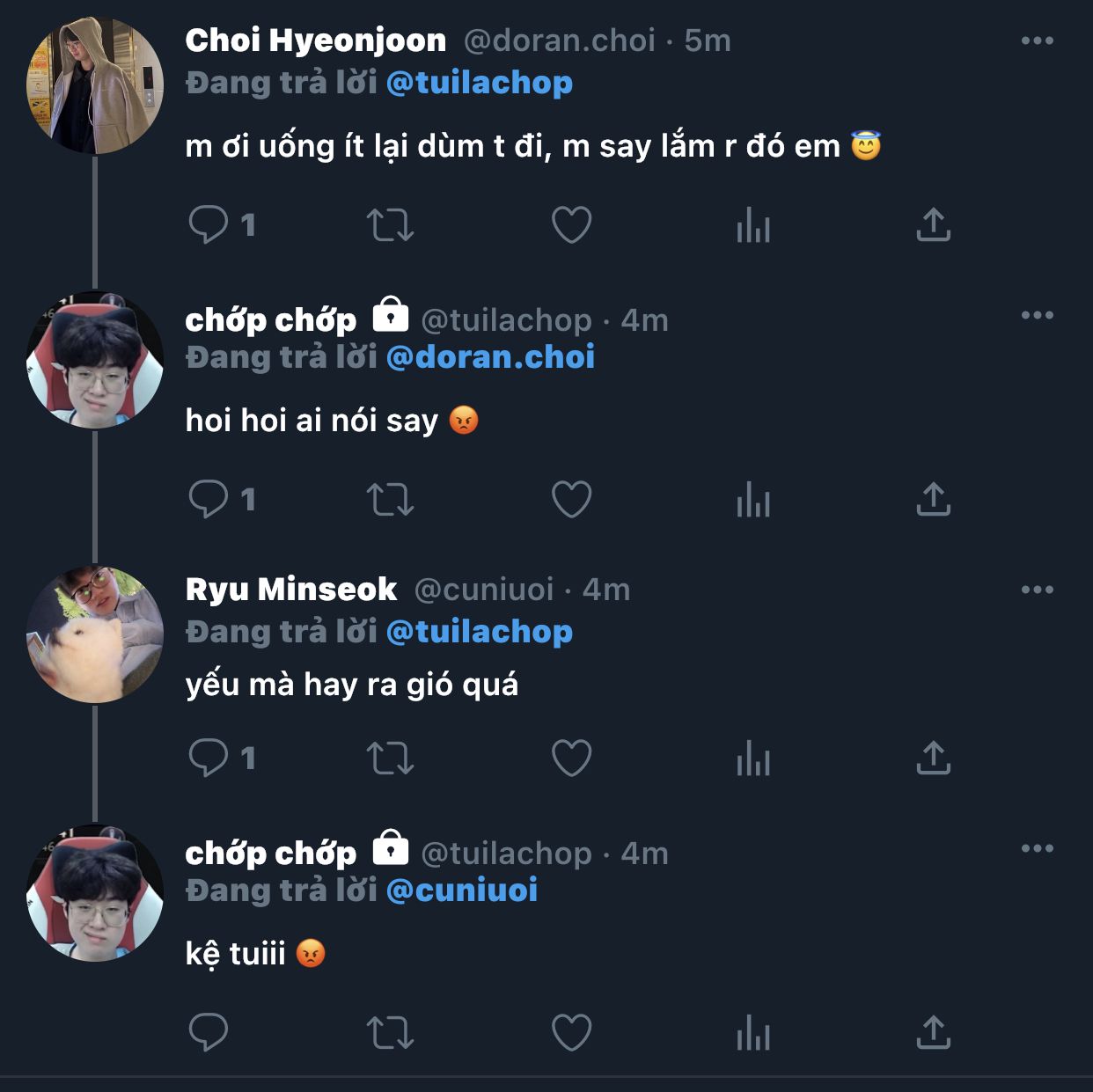This screenshot has height=1092, width=1093.
Task: Open Ryu Minseok's profile picture
Action: click(95, 634)
